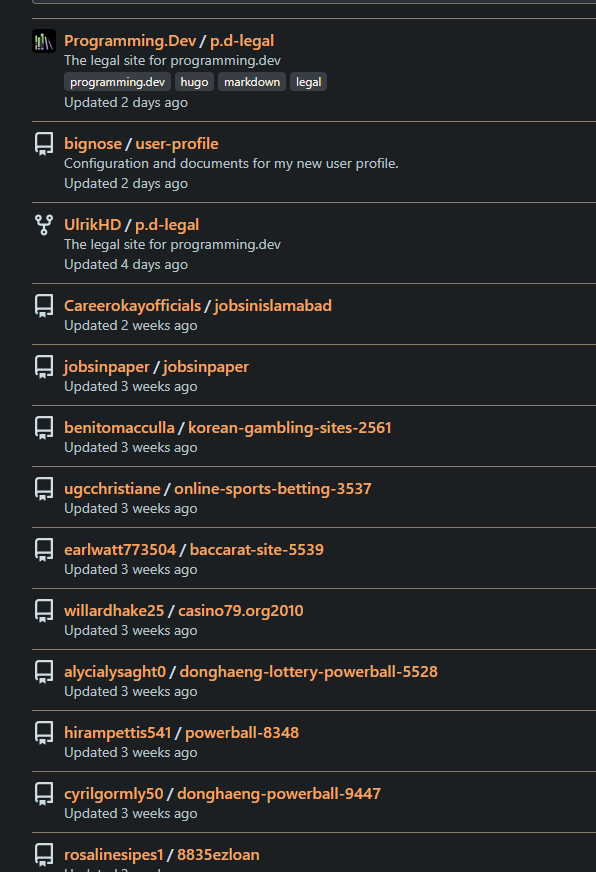596x872 pixels.
Task: Open the donghaeng-lottery-powerball-5528 repository
Action: 309,672
